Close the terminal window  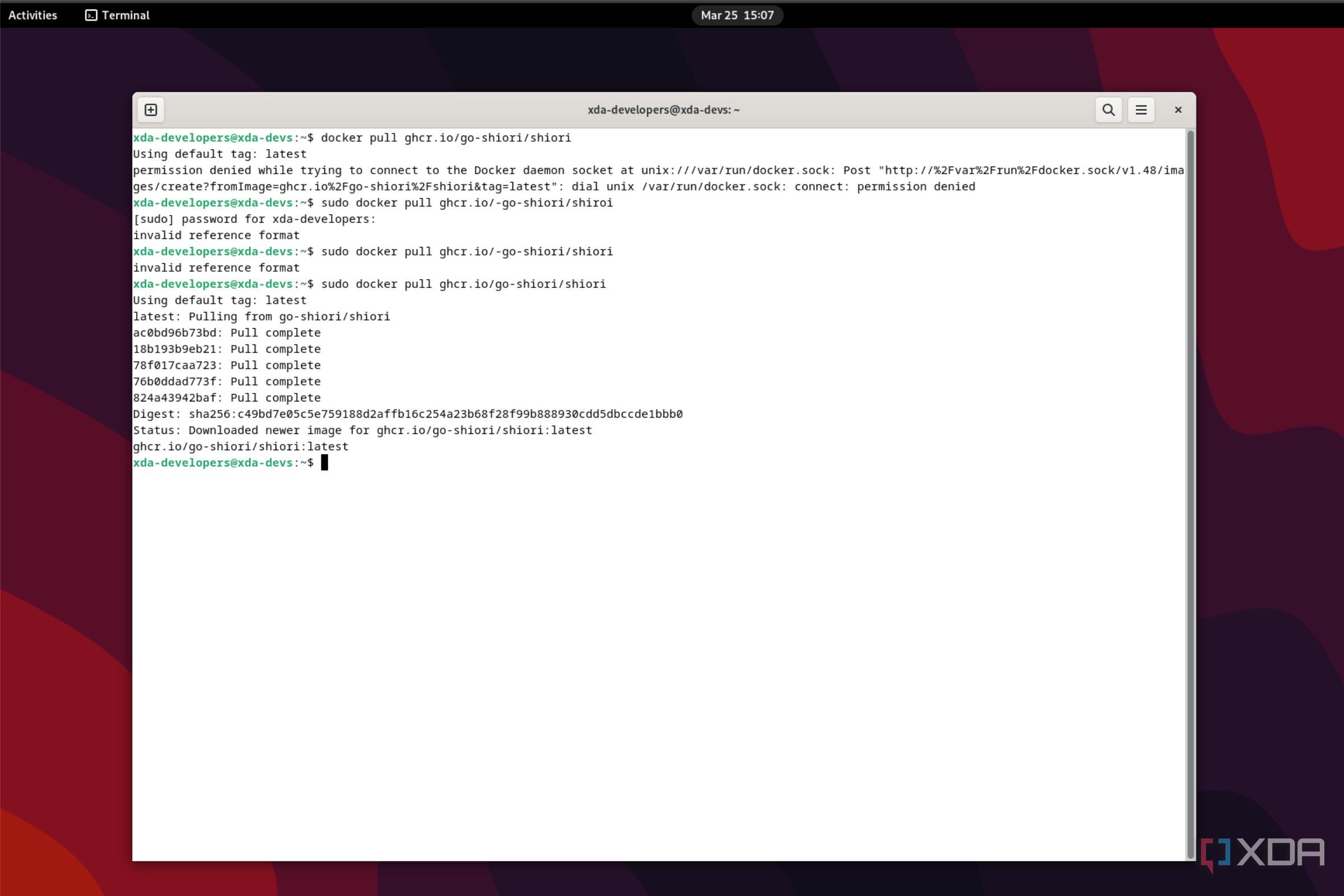point(1178,110)
